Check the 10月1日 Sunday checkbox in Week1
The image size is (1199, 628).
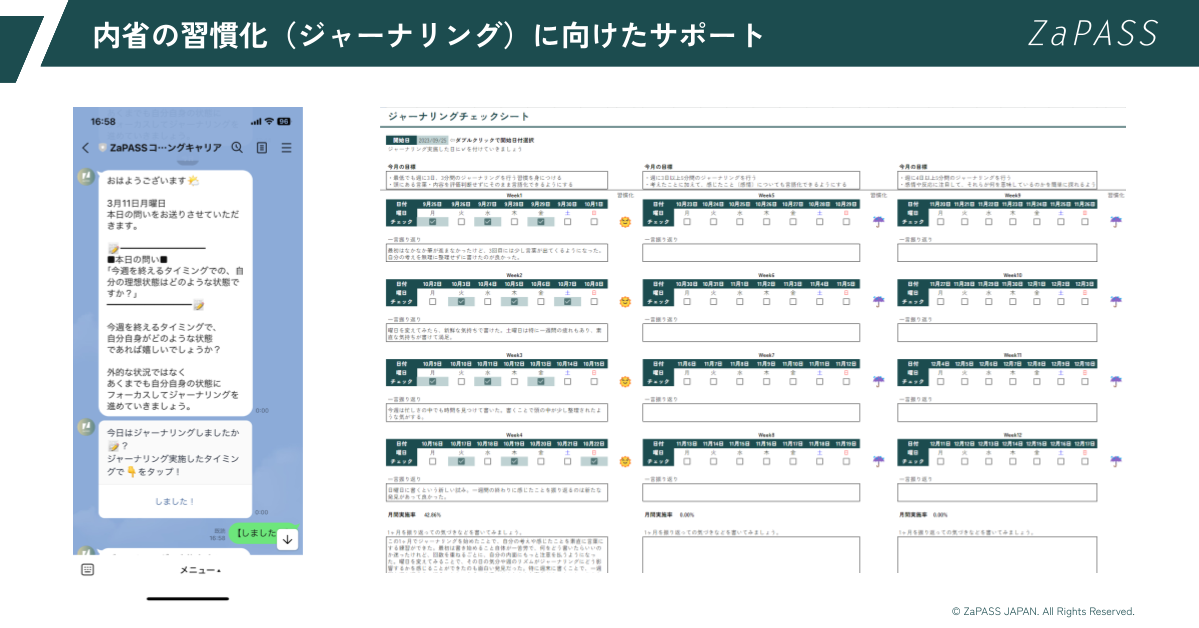tap(594, 222)
